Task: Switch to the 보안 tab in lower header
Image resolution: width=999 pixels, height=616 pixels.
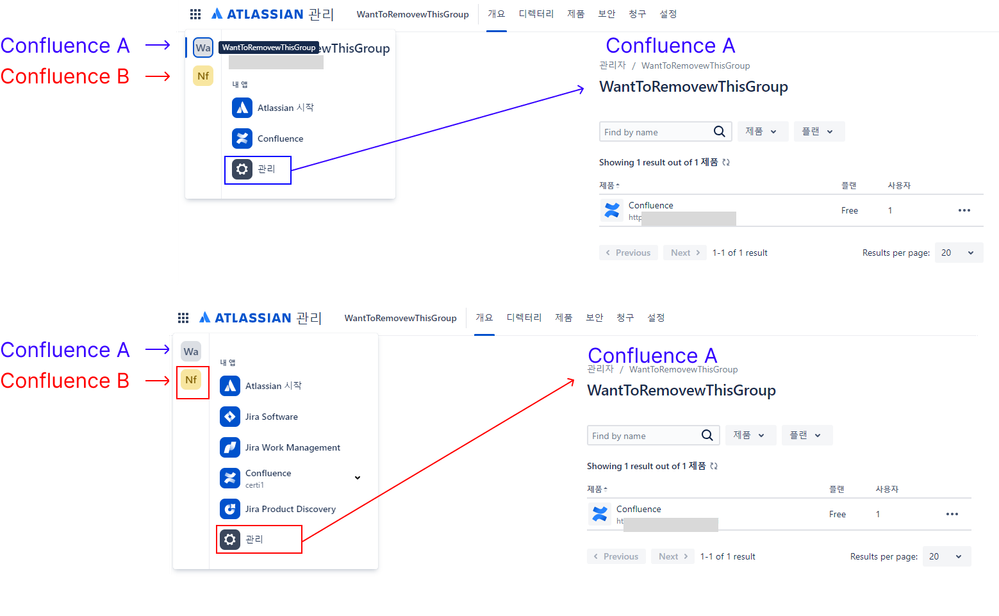Action: tap(594, 318)
